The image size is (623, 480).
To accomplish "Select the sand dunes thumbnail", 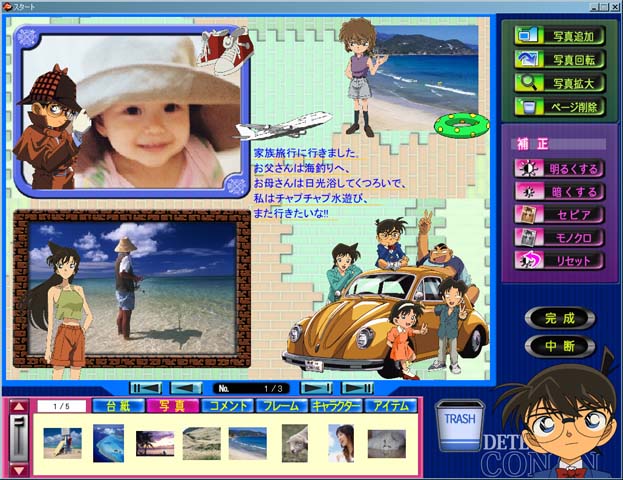I will tap(201, 443).
